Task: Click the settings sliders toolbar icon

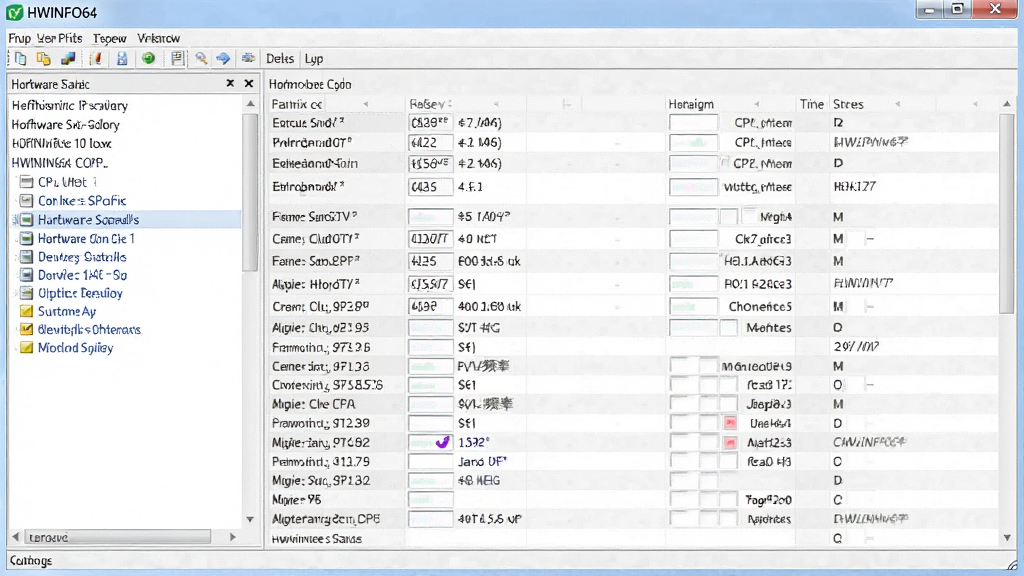Action: (248, 59)
